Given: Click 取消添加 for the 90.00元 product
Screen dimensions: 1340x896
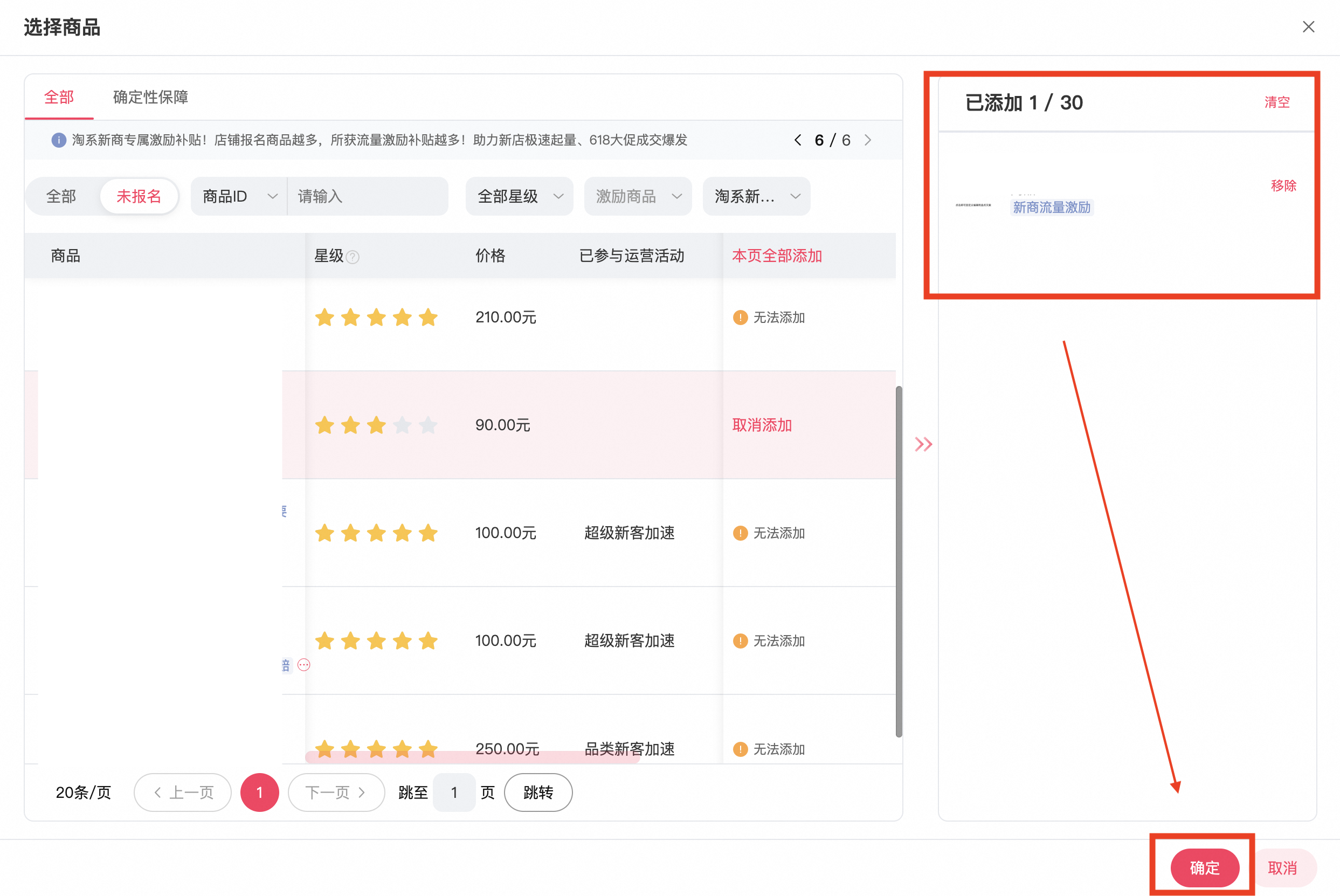Looking at the screenshot, I should (762, 425).
